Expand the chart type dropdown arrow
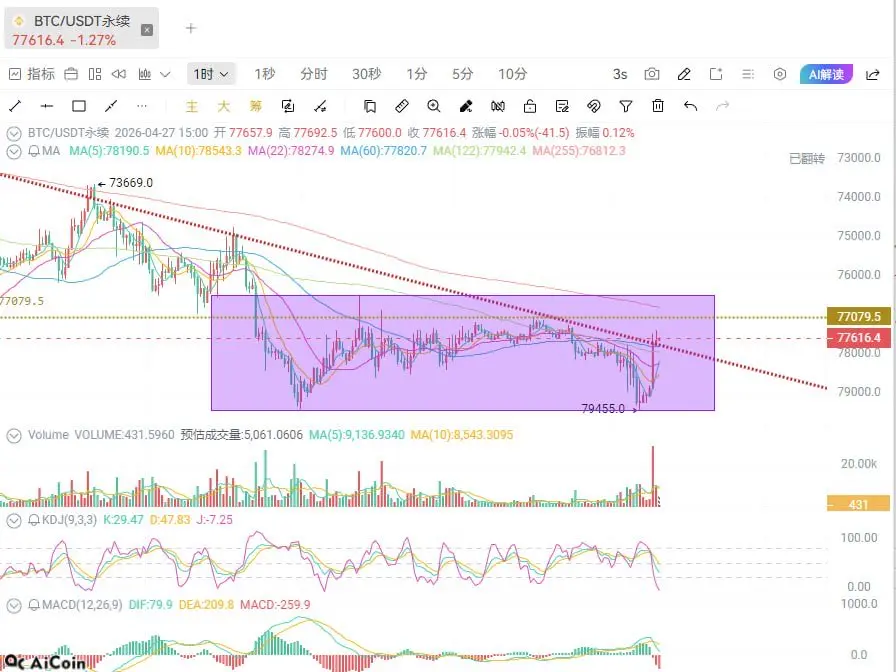The width and height of the screenshot is (896, 672). coord(165,74)
